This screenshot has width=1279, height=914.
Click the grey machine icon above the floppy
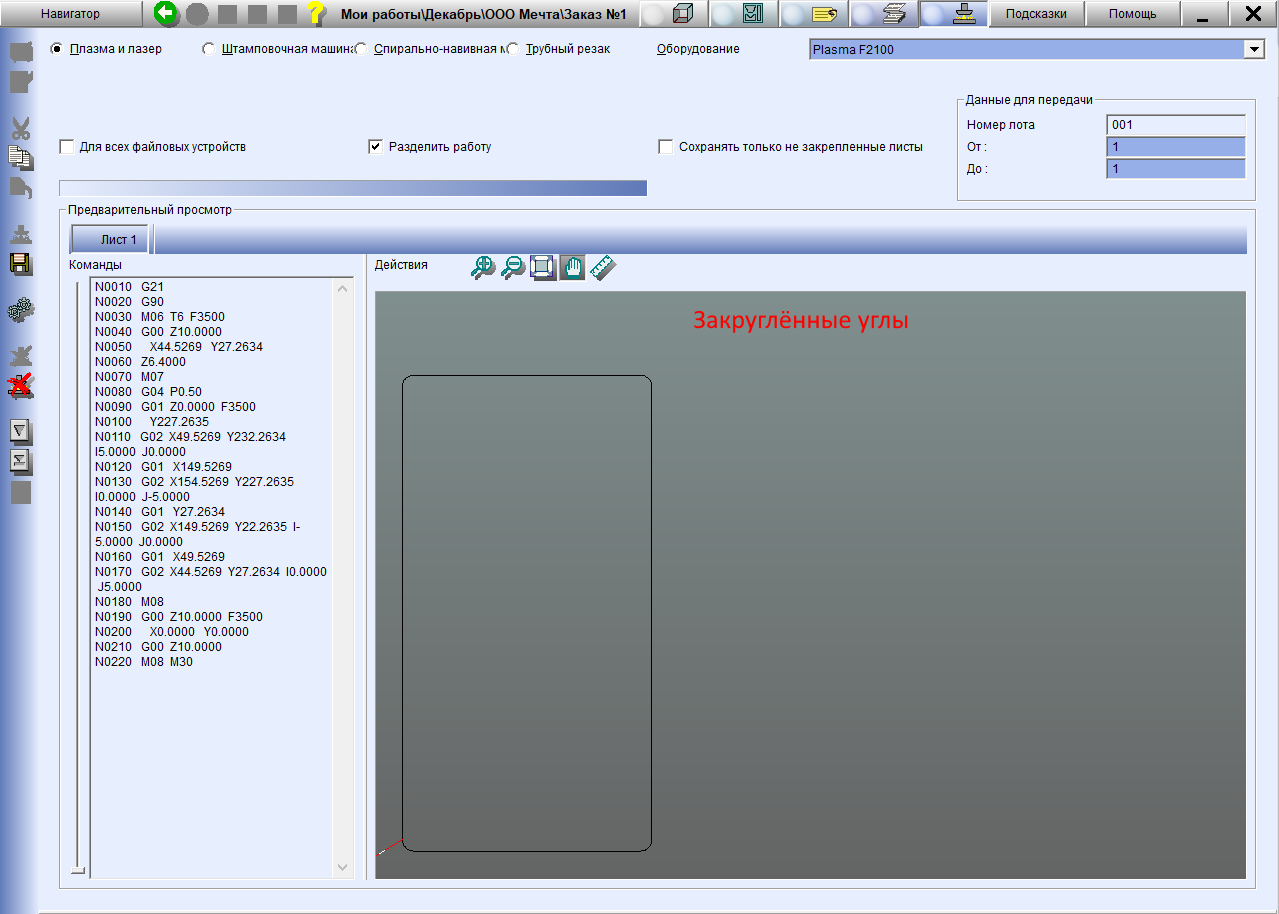click(x=21, y=235)
